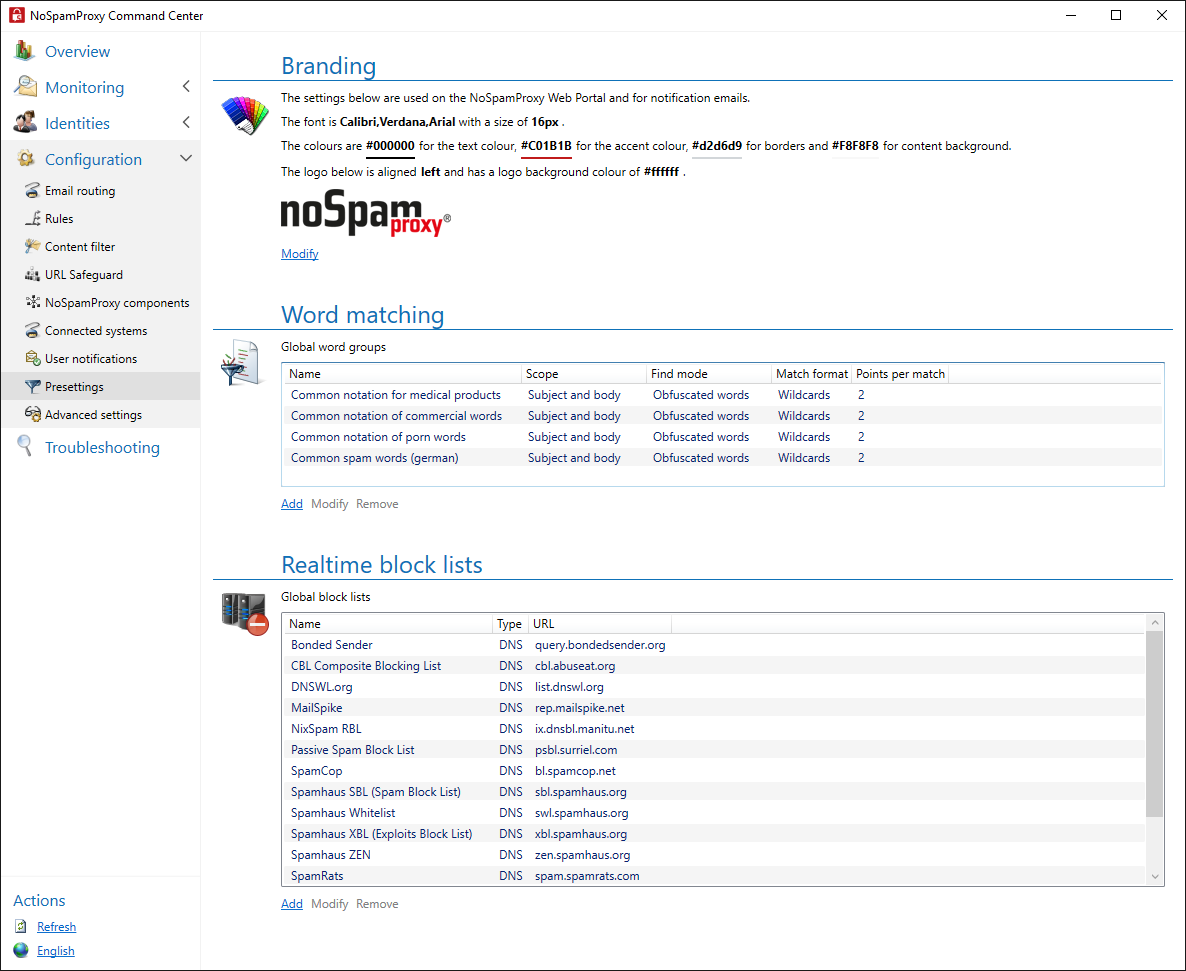Sort word groups by Scope column
1186x971 pixels.
pyautogui.click(x=584, y=374)
